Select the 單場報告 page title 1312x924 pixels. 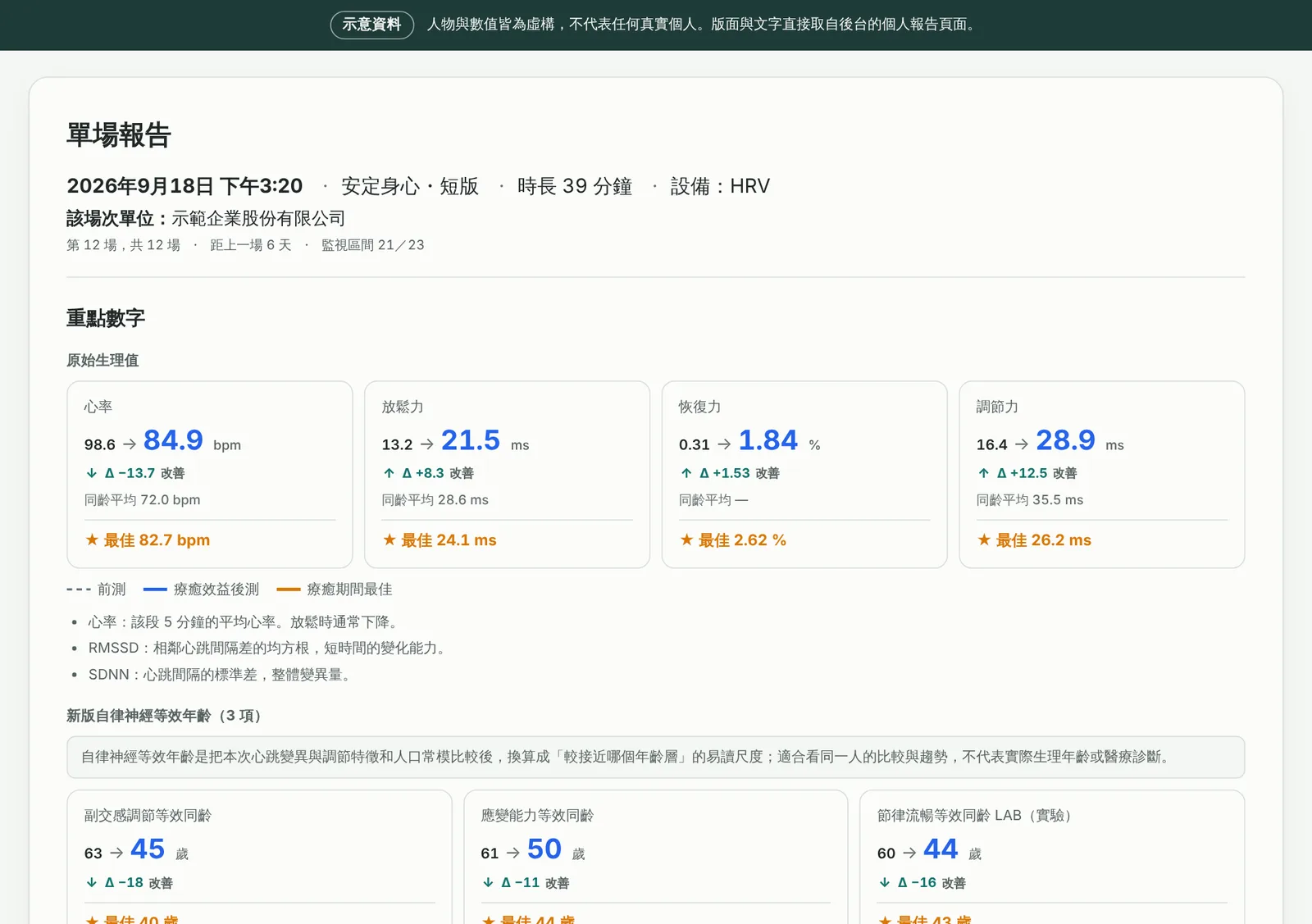tap(119, 134)
